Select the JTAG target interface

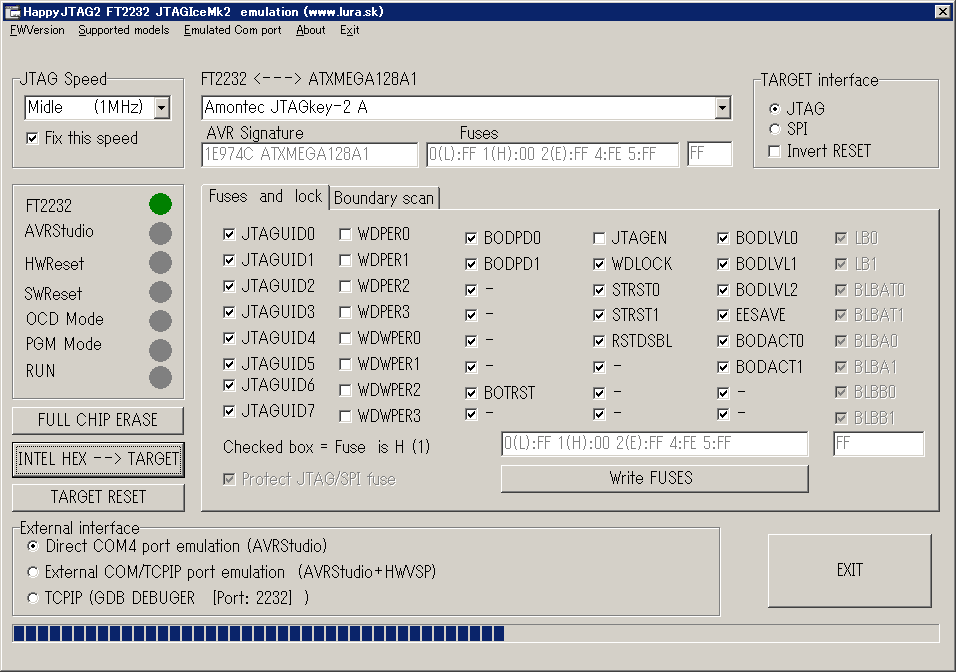tap(774, 109)
